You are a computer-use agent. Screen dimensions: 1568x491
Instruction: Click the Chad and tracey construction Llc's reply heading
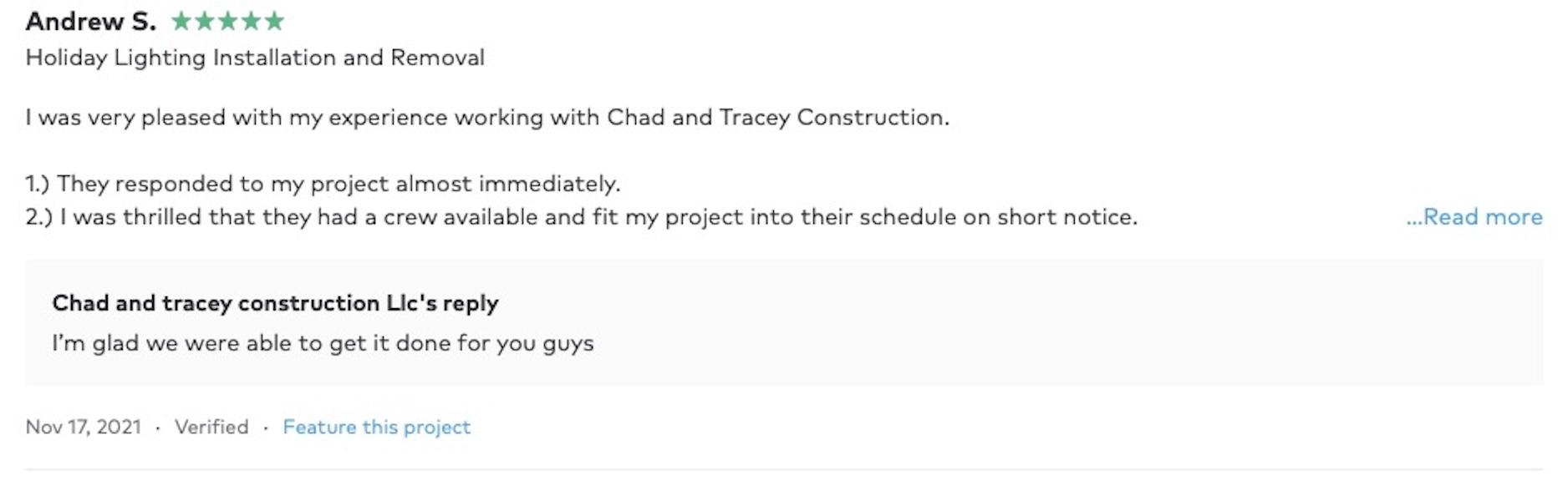point(275,302)
